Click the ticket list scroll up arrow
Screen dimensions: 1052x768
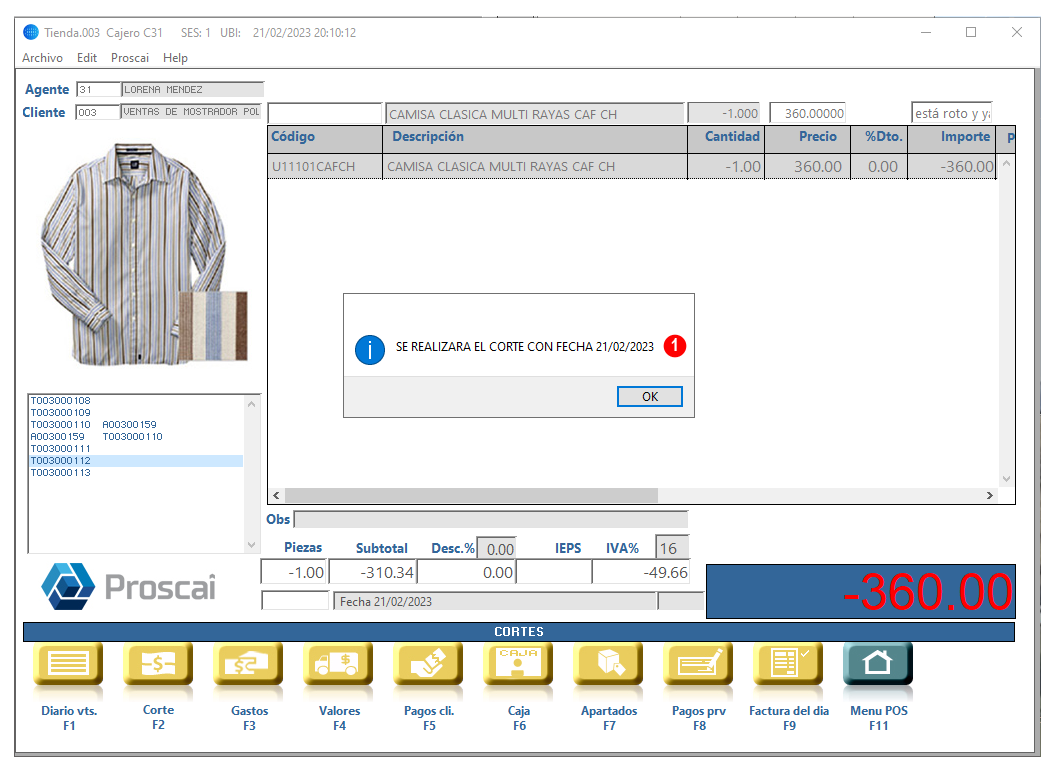tap(252, 404)
